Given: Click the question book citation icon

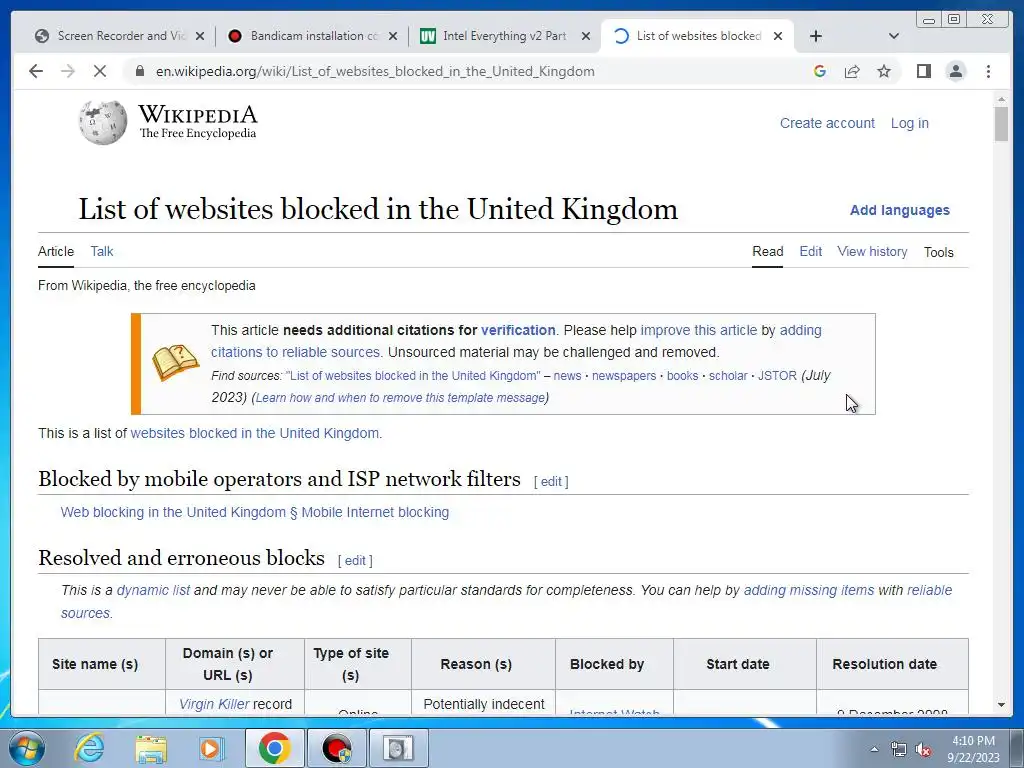Looking at the screenshot, I should [176, 363].
